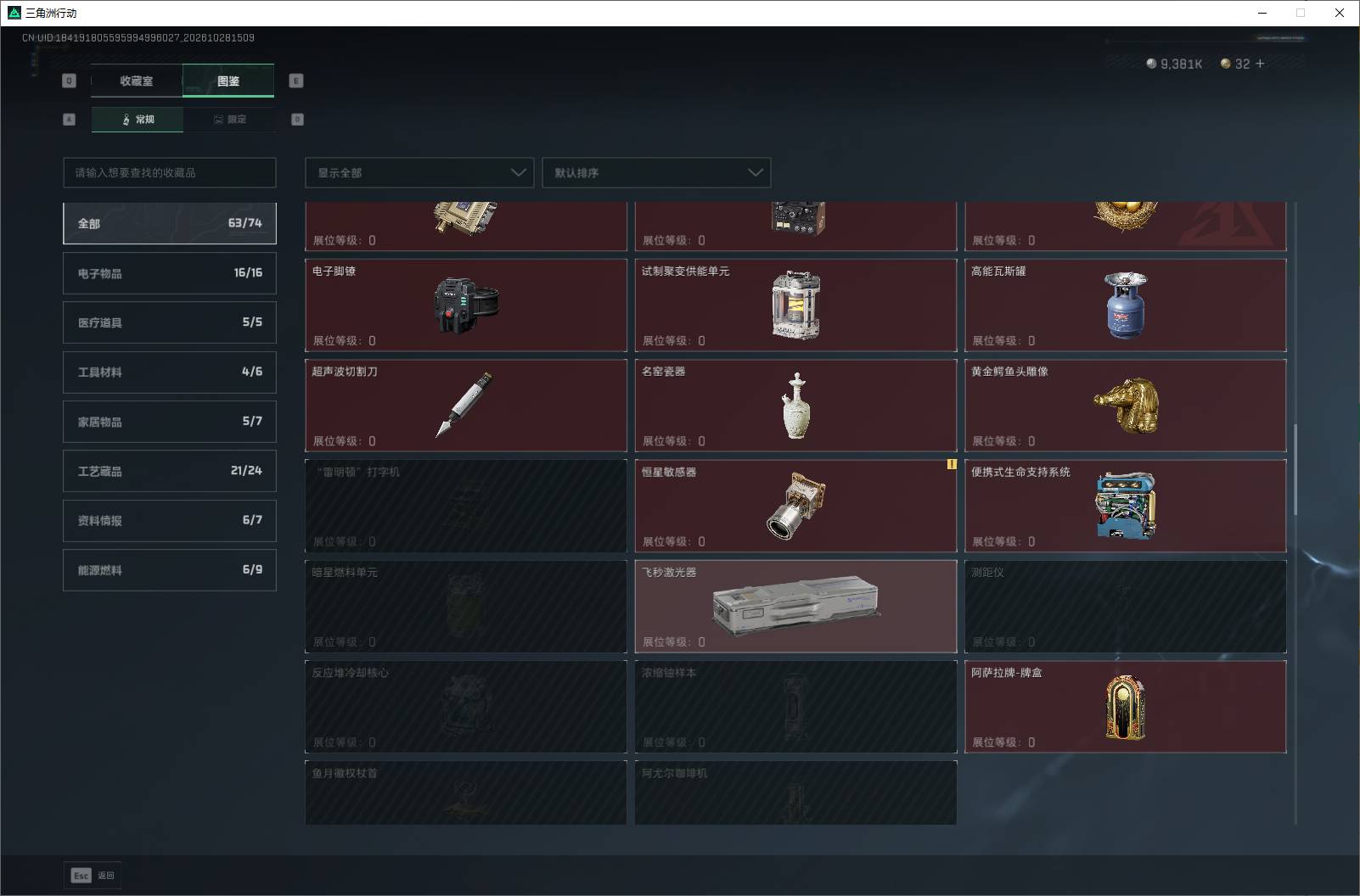Select the 黄金鳄鱼头雕像 golden statue image
The height and width of the screenshot is (896, 1360).
coord(1126,406)
